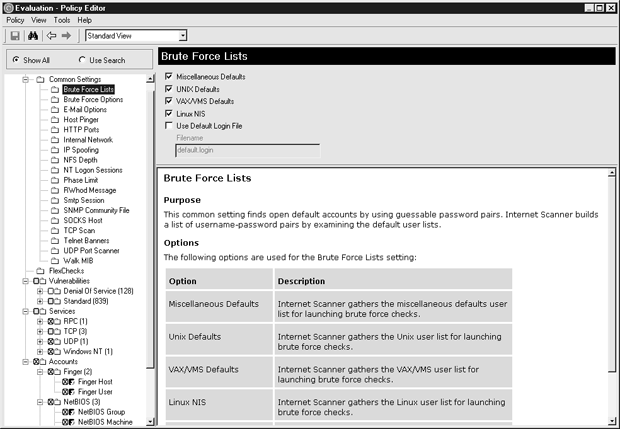Screen dimensions: 620x429
Task: Open the Tools menu
Action: click(x=62, y=20)
